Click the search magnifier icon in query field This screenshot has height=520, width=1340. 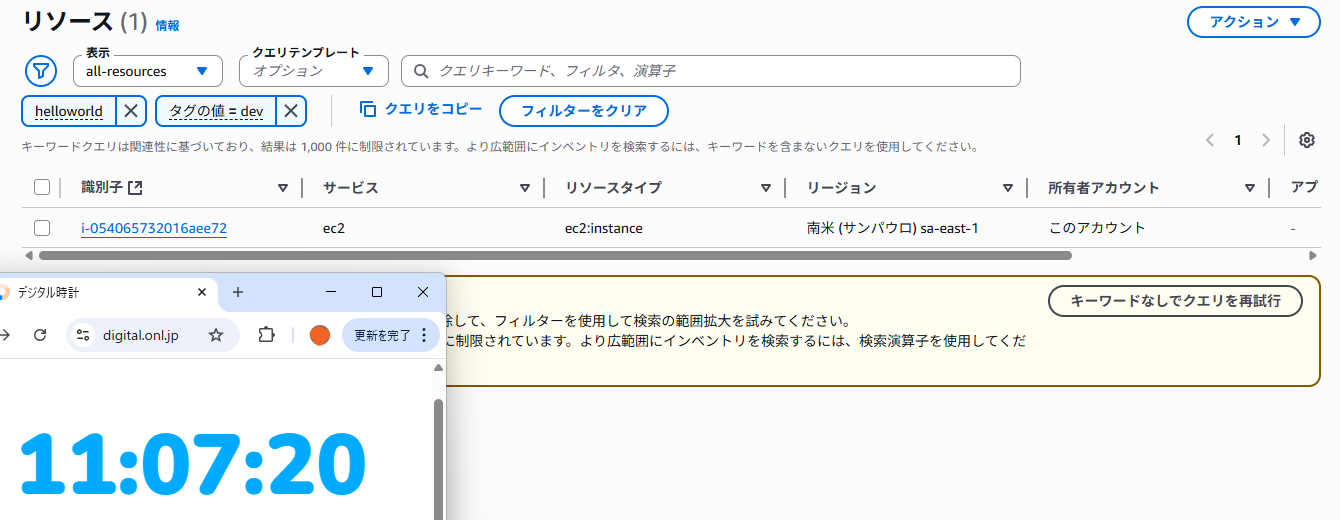[x=421, y=71]
